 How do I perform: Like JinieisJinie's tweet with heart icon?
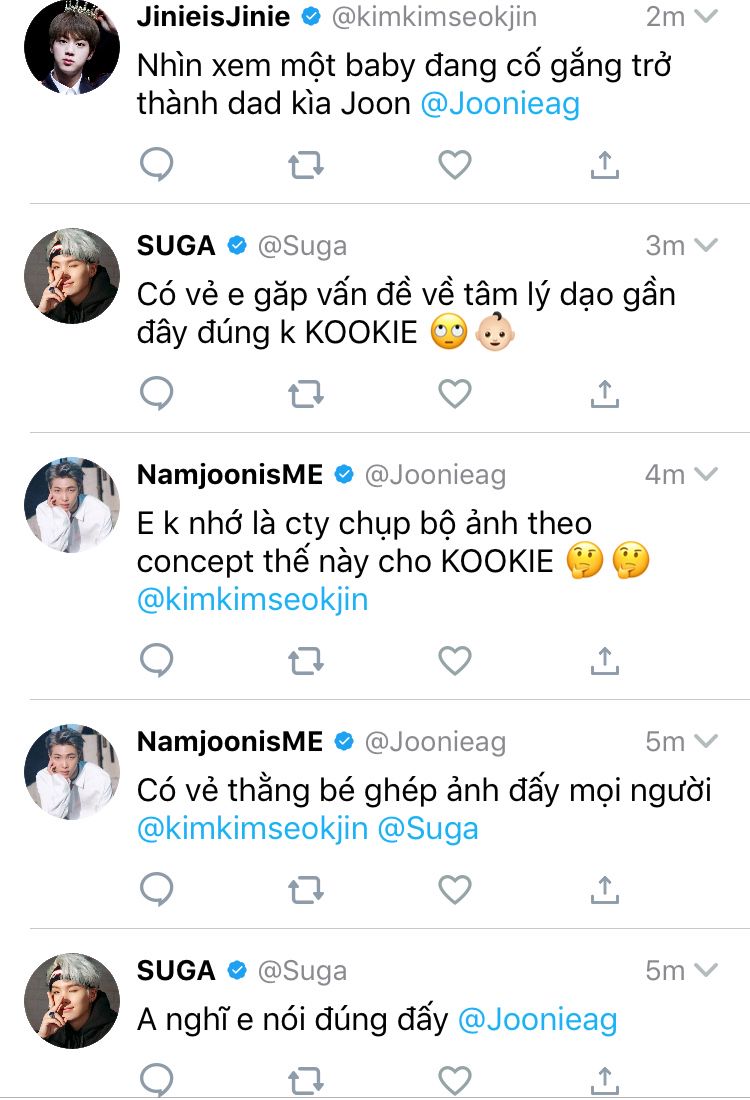455,165
